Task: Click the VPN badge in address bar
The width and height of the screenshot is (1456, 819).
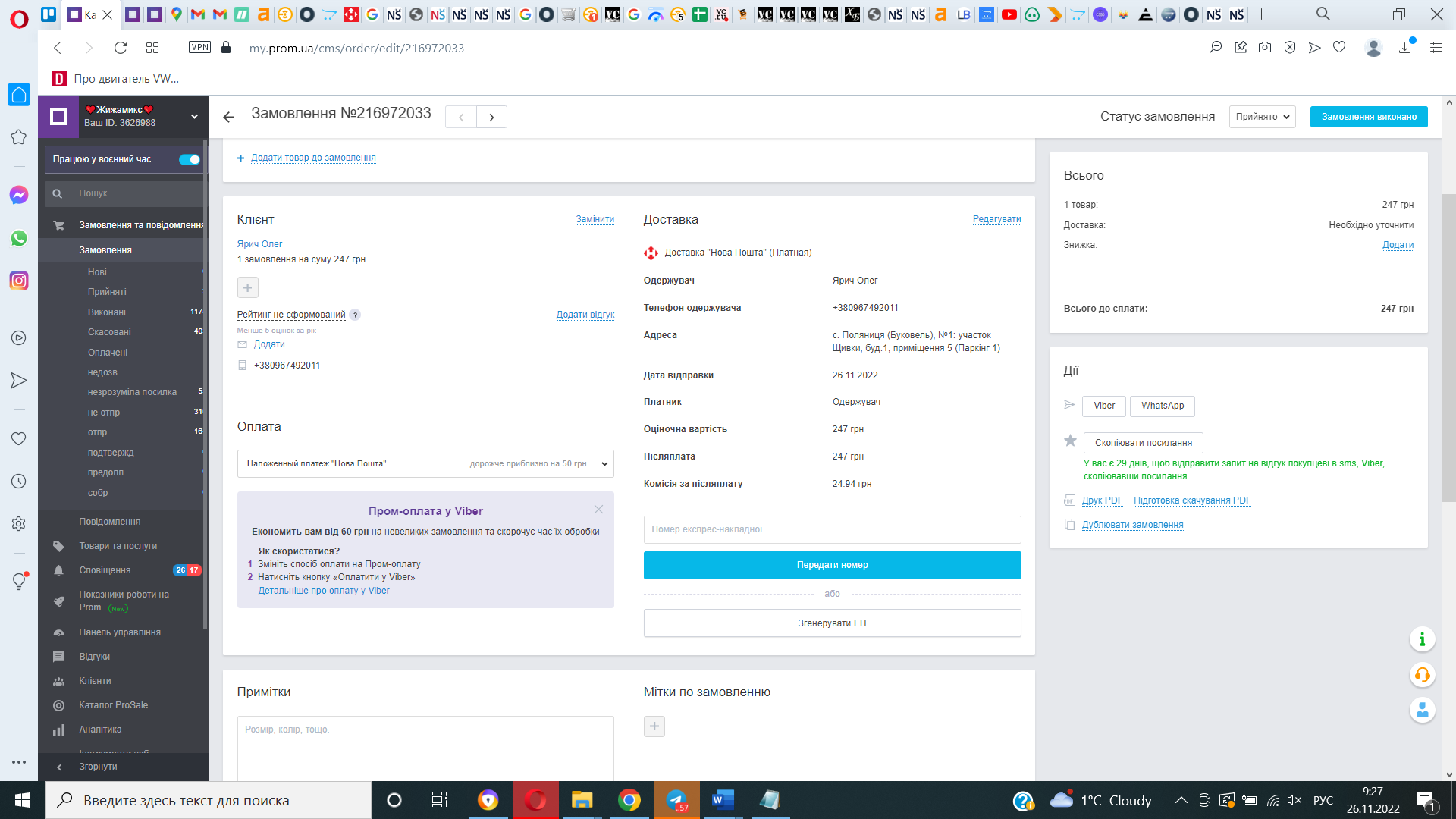Action: point(199,47)
